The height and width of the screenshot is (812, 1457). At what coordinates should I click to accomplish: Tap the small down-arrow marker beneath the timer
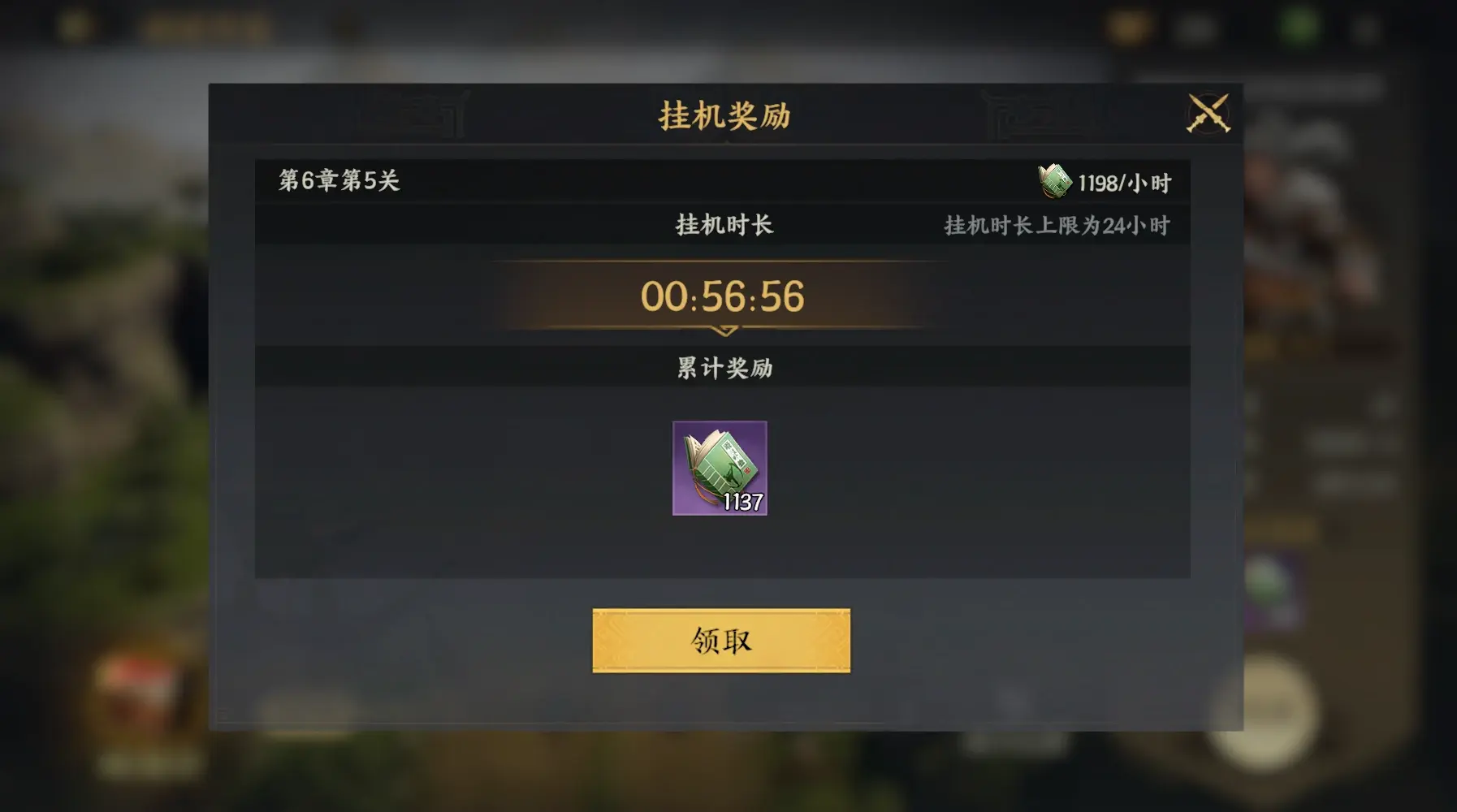coord(724,330)
